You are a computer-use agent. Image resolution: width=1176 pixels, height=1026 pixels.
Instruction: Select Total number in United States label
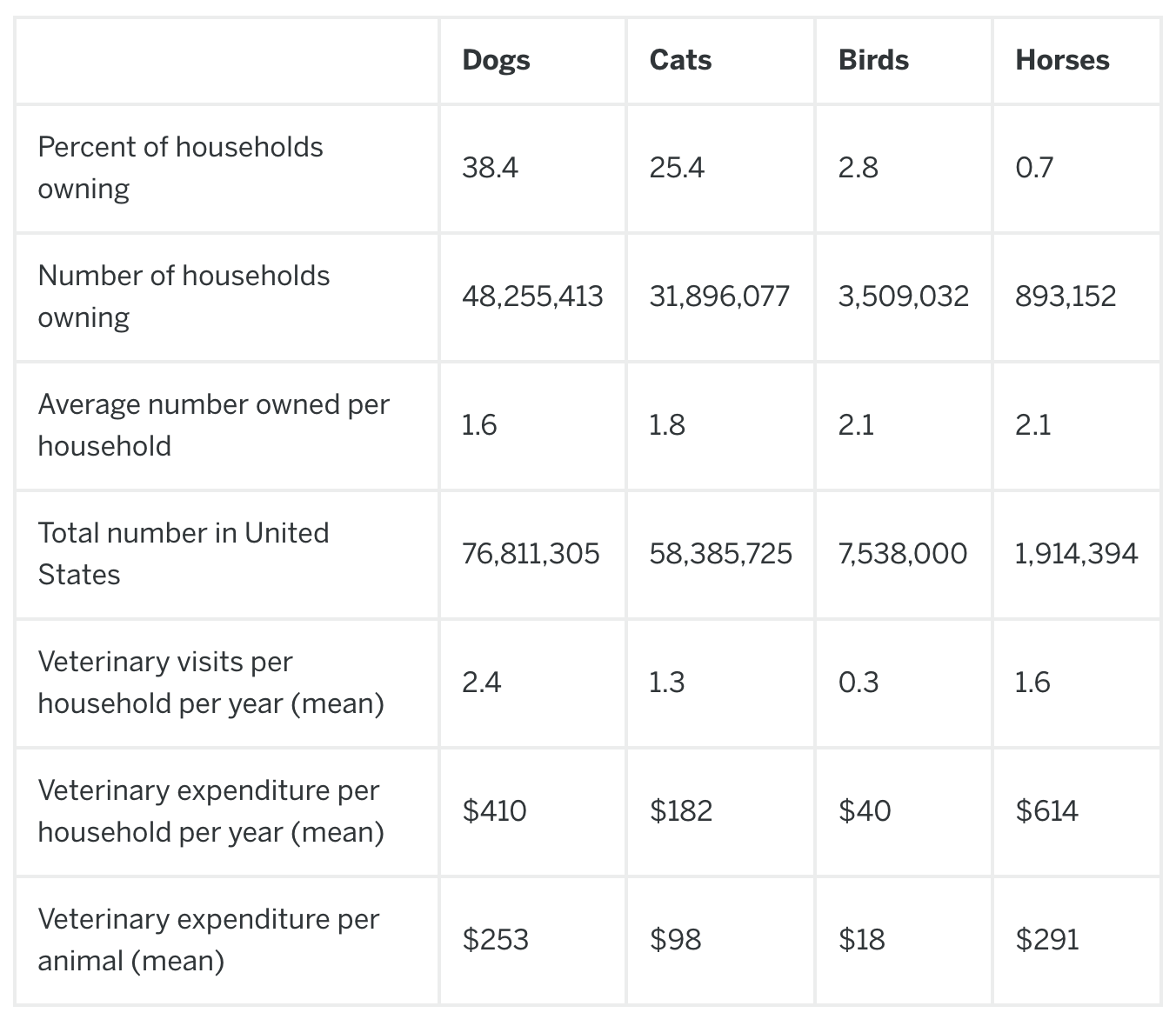point(183,554)
